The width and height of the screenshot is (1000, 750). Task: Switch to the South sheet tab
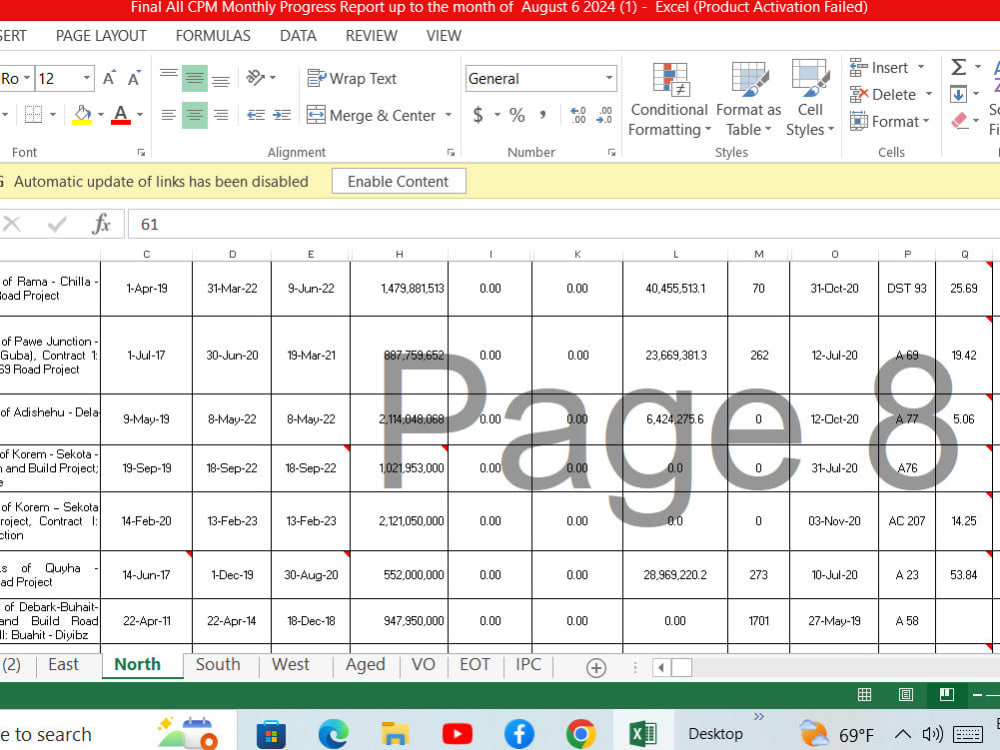(218, 665)
